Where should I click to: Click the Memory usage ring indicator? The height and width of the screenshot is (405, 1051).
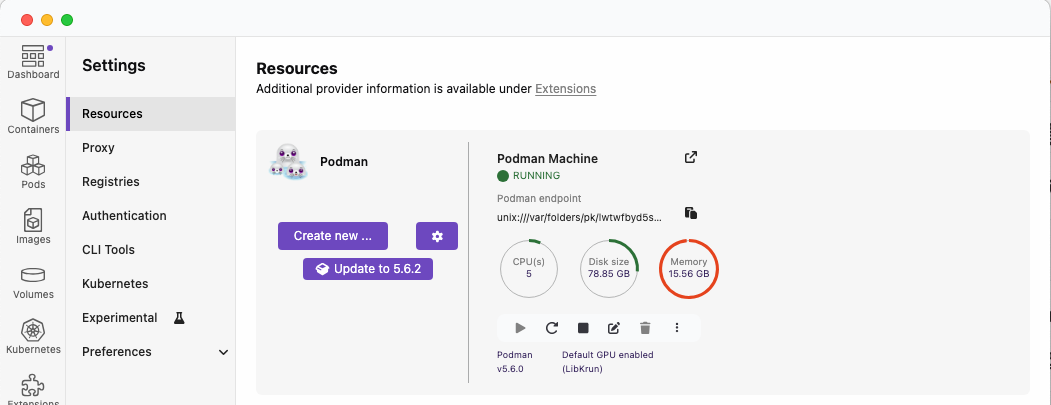click(688, 268)
